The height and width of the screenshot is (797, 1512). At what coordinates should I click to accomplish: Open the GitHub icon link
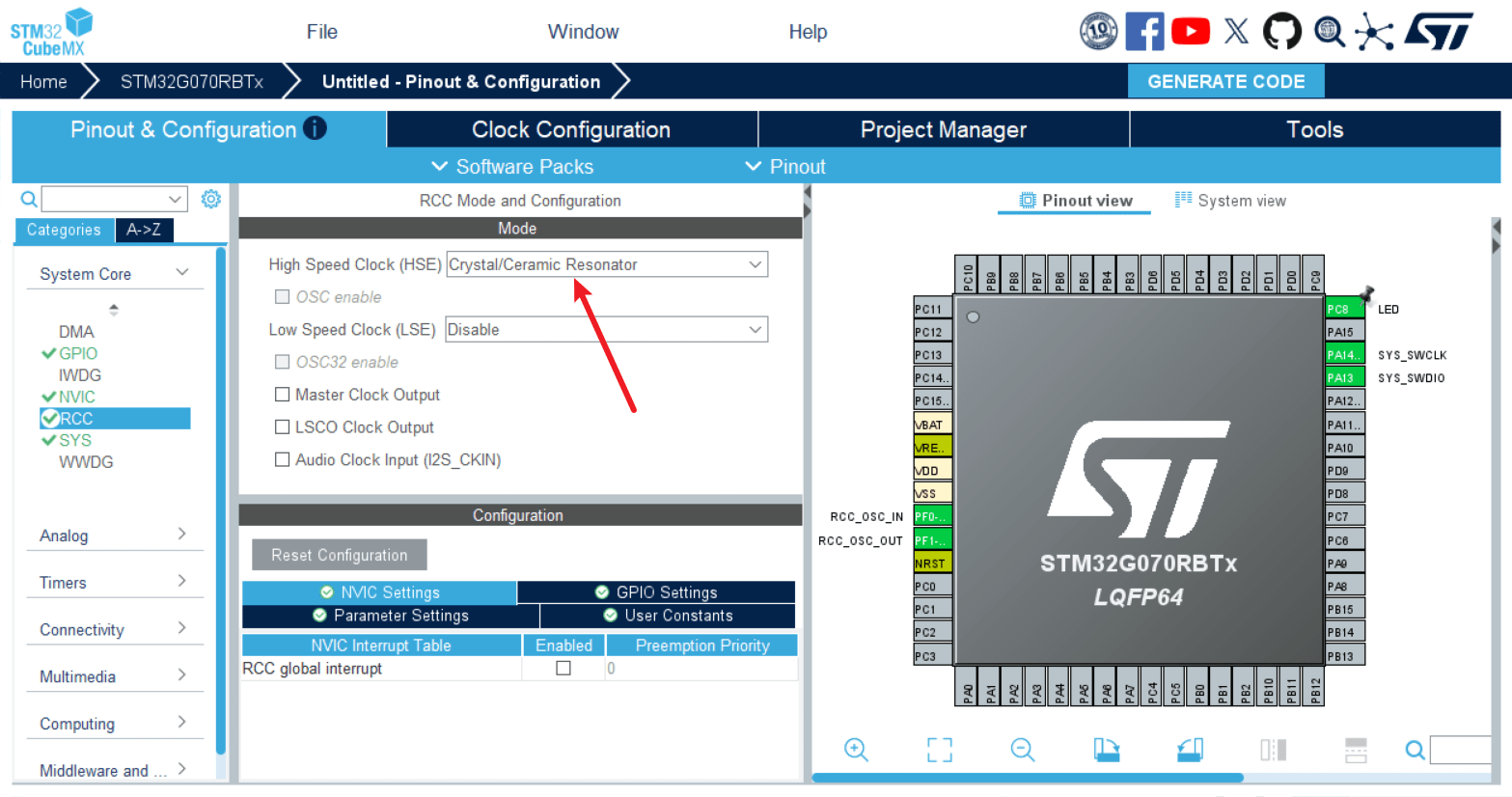pos(1281,32)
